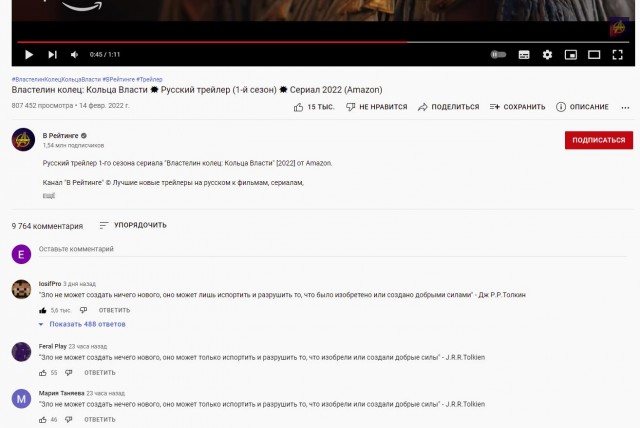The image size is (640, 428).
Task: Like Мария Танаева's comment
Action: coord(42,419)
